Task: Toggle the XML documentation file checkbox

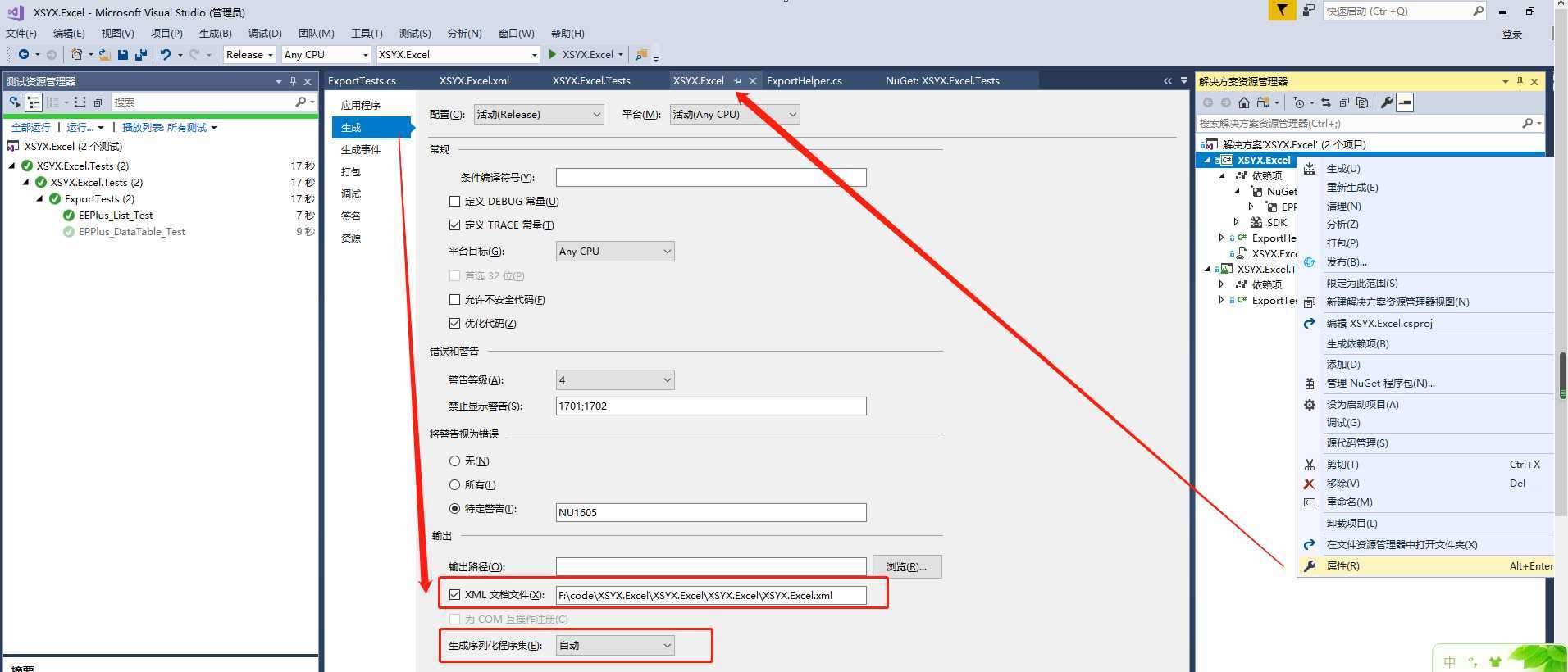Action: [454, 594]
